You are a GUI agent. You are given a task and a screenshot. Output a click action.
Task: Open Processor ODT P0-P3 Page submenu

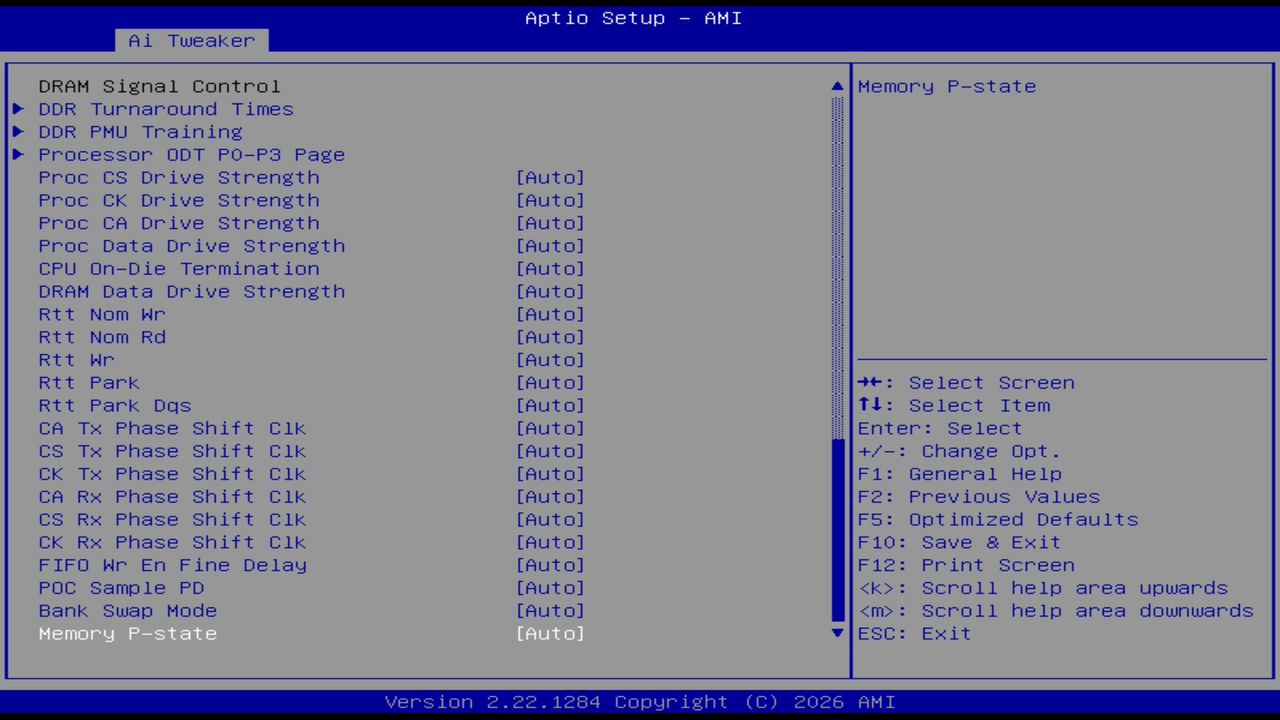pos(192,155)
